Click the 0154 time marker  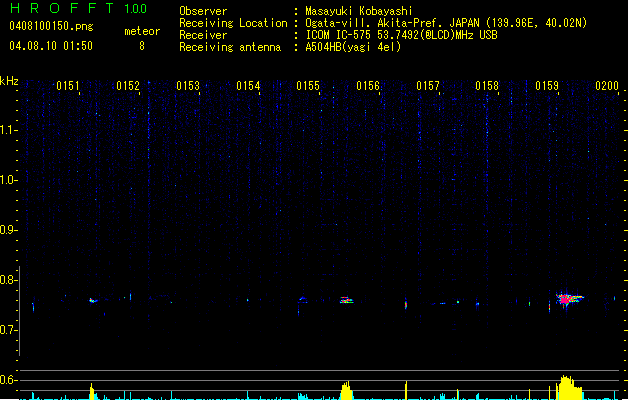click(x=248, y=86)
